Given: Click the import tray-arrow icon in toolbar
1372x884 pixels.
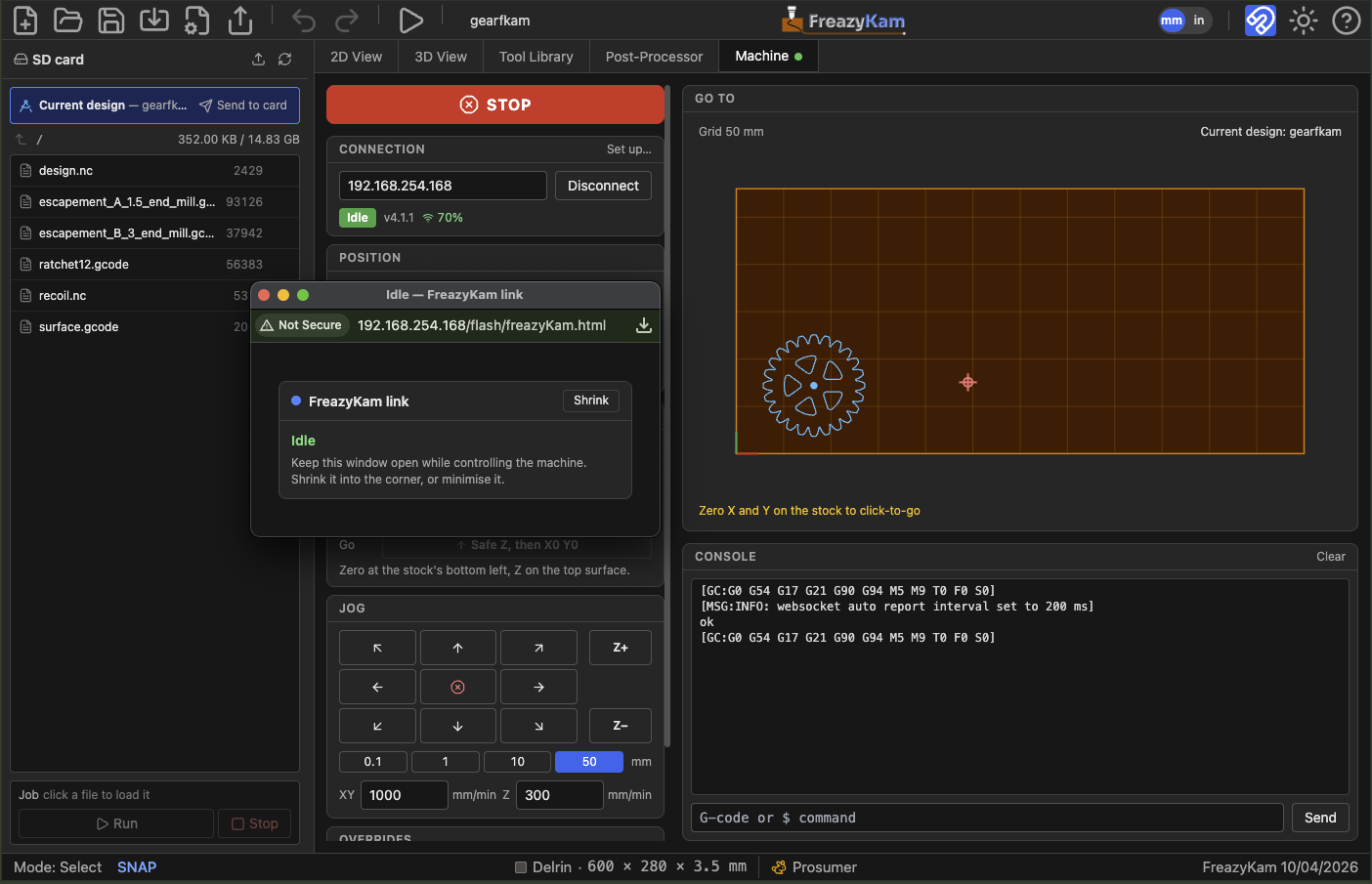Looking at the screenshot, I should [x=154, y=21].
